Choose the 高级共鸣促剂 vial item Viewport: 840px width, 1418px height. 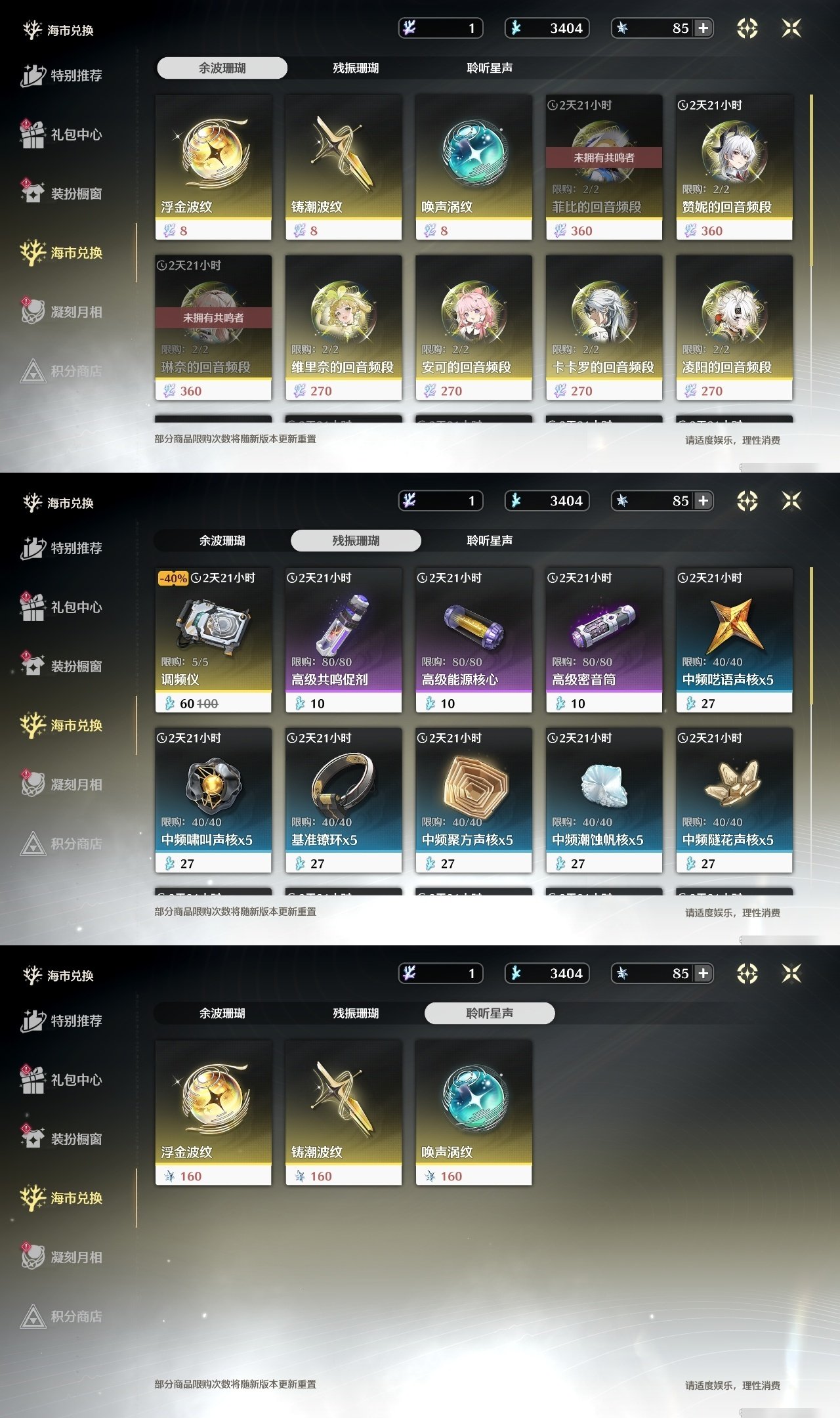[x=343, y=640]
